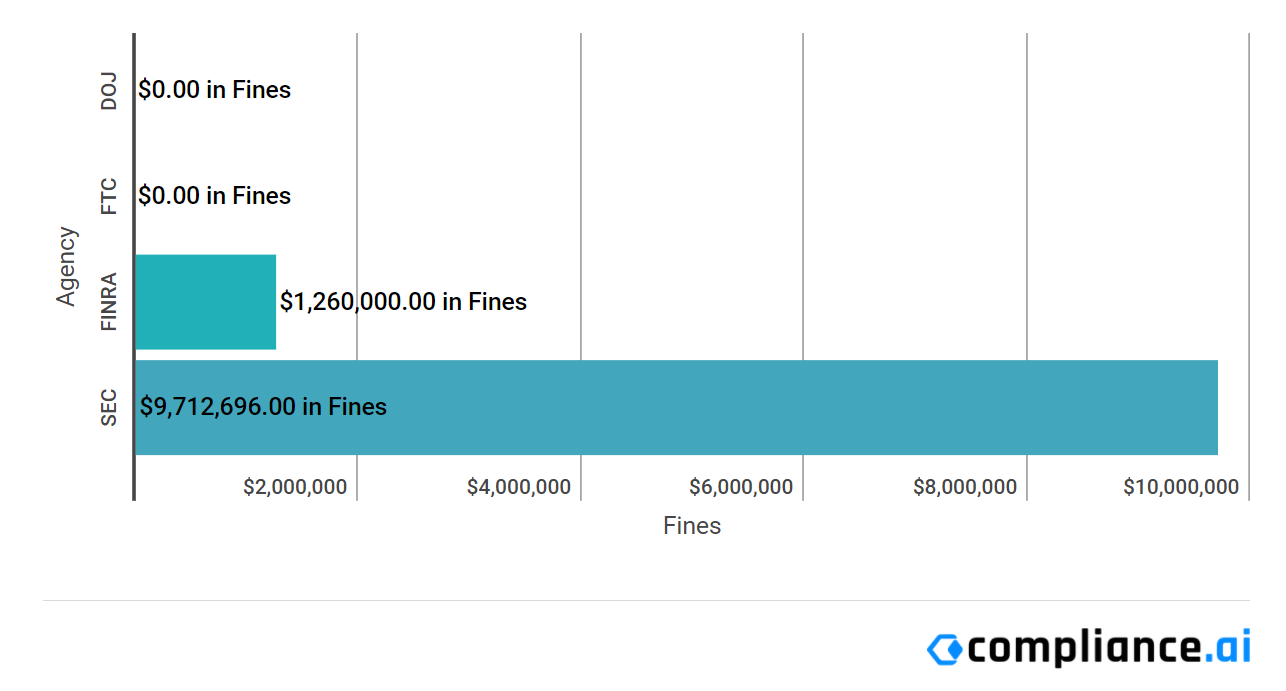Click the SEC agency axis label
Screen dimensions: 1286x691
(109, 407)
